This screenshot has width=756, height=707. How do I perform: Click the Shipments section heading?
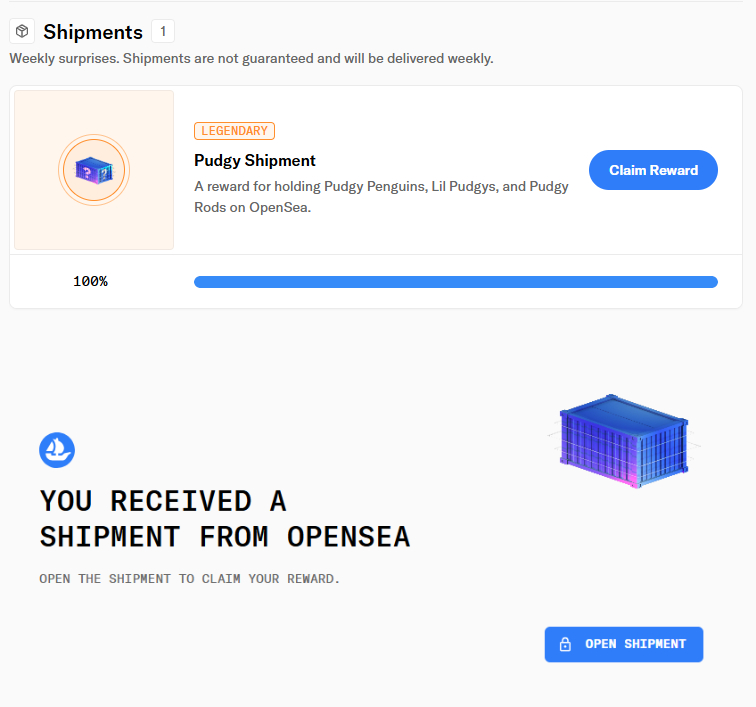93,32
